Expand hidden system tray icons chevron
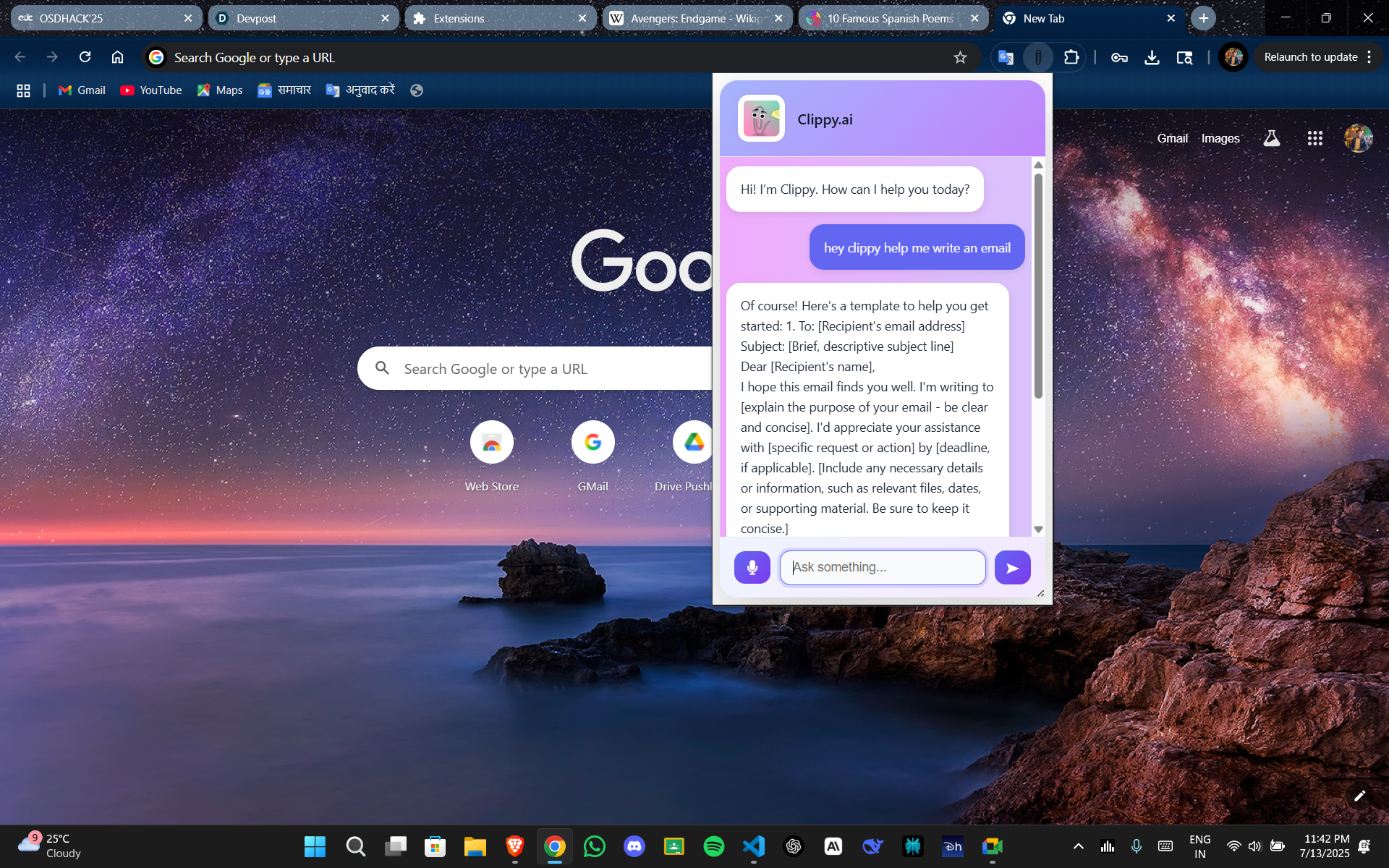 (1078, 846)
